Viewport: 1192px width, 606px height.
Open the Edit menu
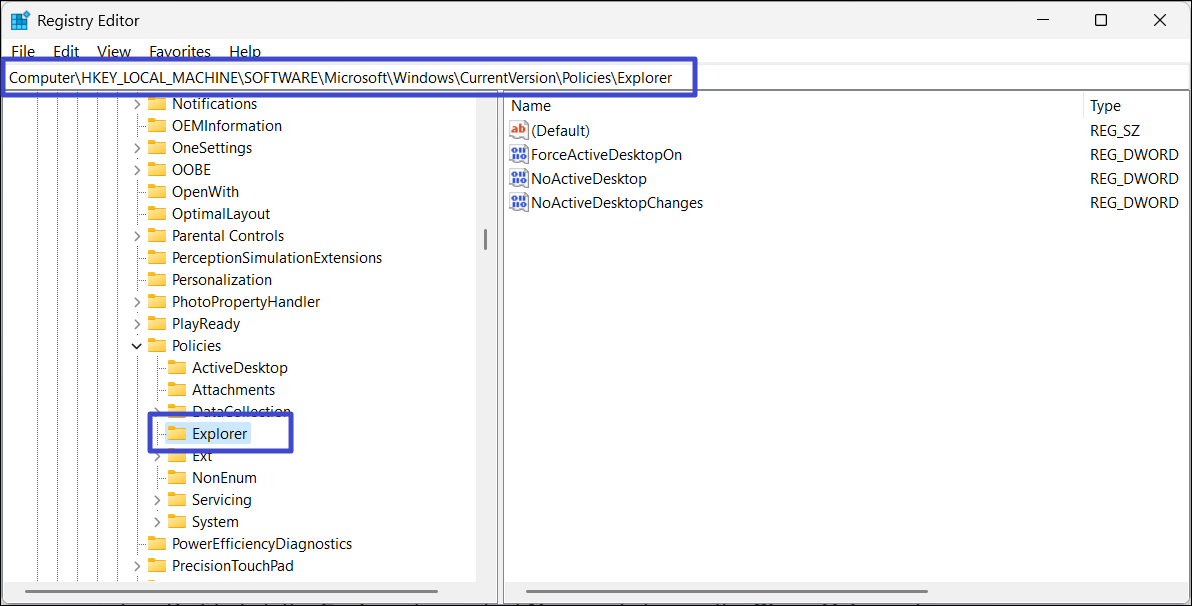coord(66,52)
